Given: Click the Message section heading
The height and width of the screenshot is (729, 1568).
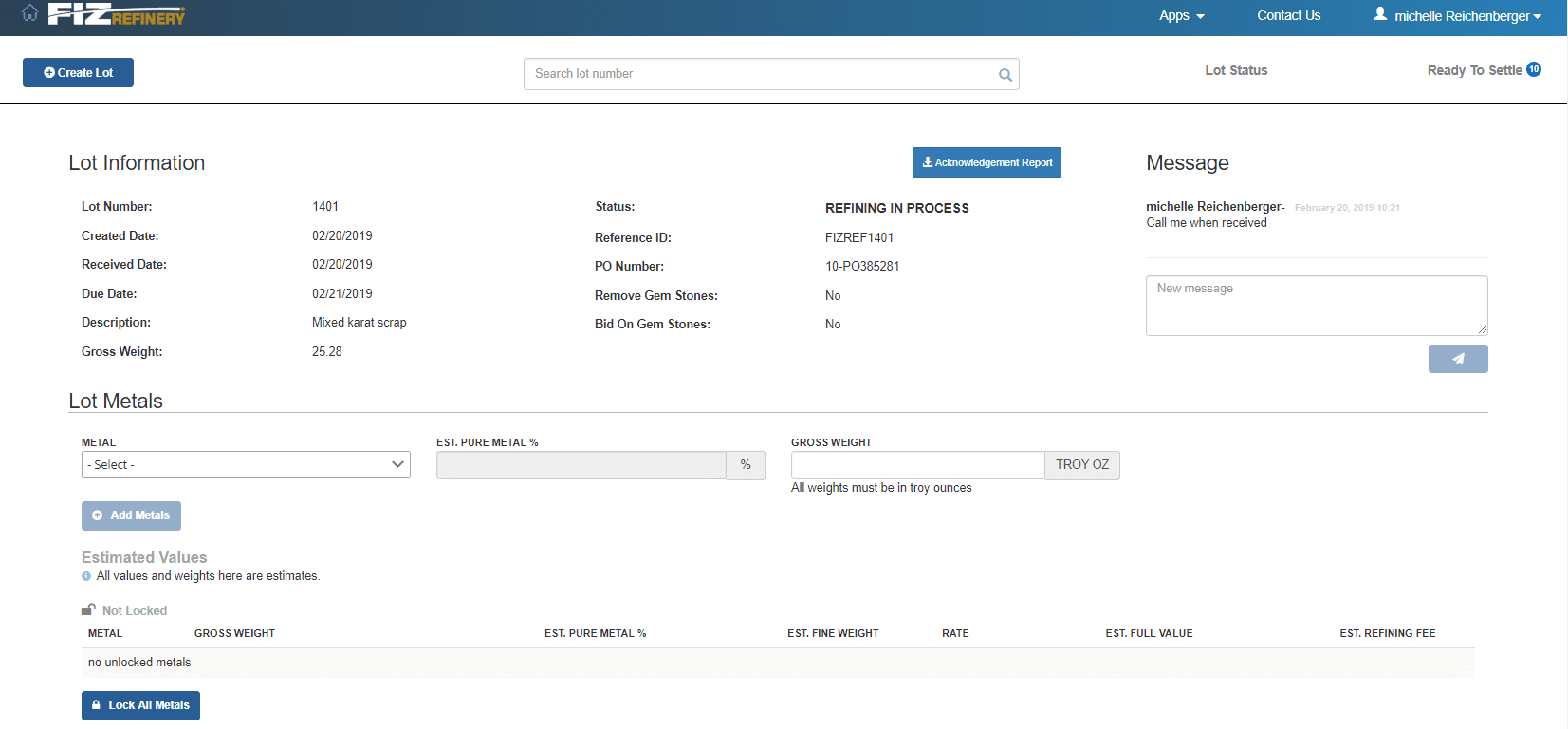Looking at the screenshot, I should pos(1188,162).
